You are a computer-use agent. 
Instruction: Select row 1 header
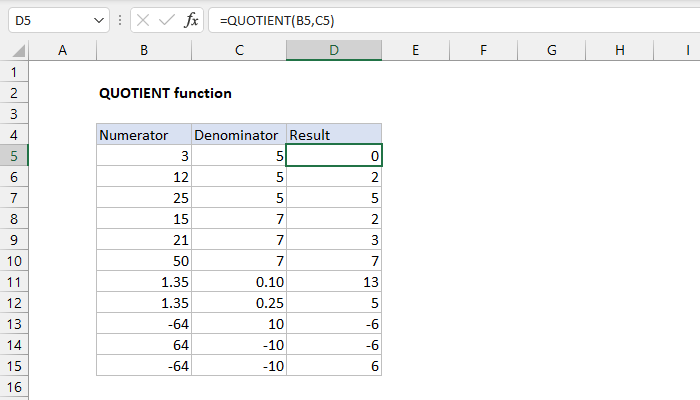(14, 72)
